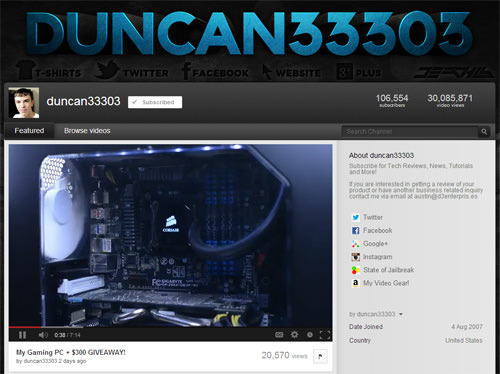Click the 20,570 views count

[284, 355]
